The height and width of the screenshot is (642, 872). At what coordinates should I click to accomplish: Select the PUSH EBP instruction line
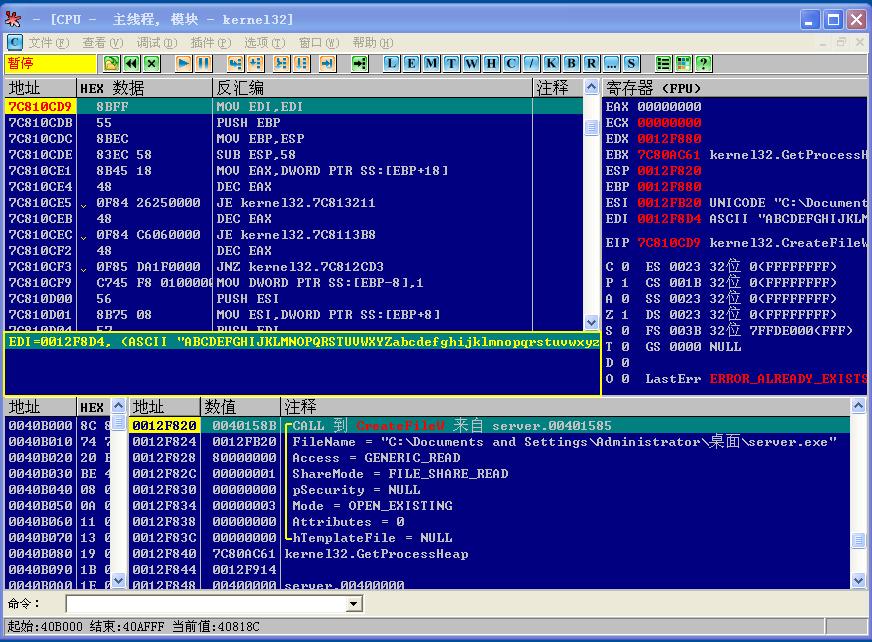click(x=294, y=122)
